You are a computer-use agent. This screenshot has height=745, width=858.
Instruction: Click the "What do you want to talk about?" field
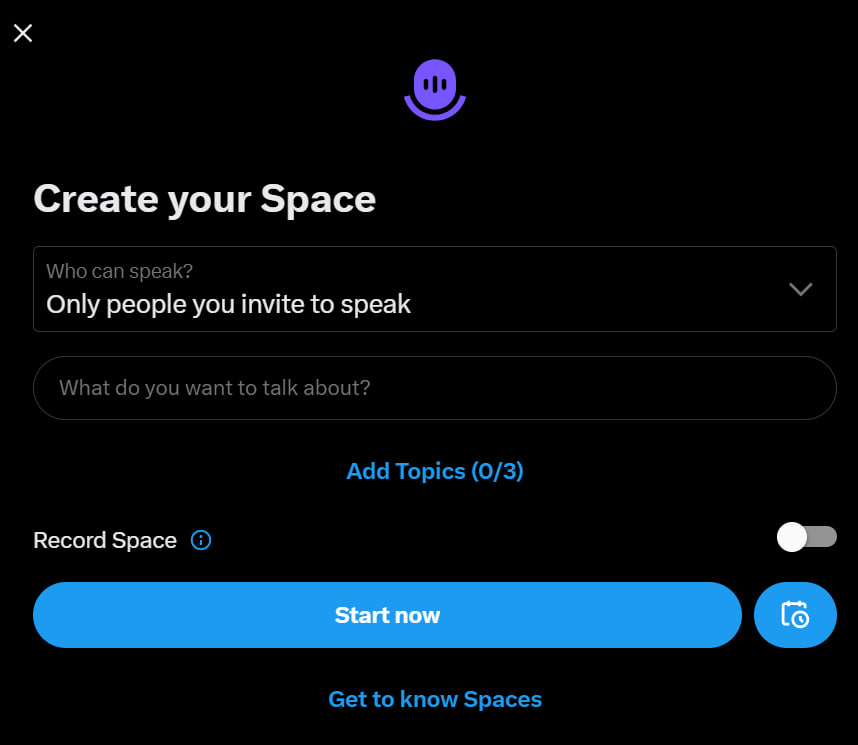[x=435, y=388]
